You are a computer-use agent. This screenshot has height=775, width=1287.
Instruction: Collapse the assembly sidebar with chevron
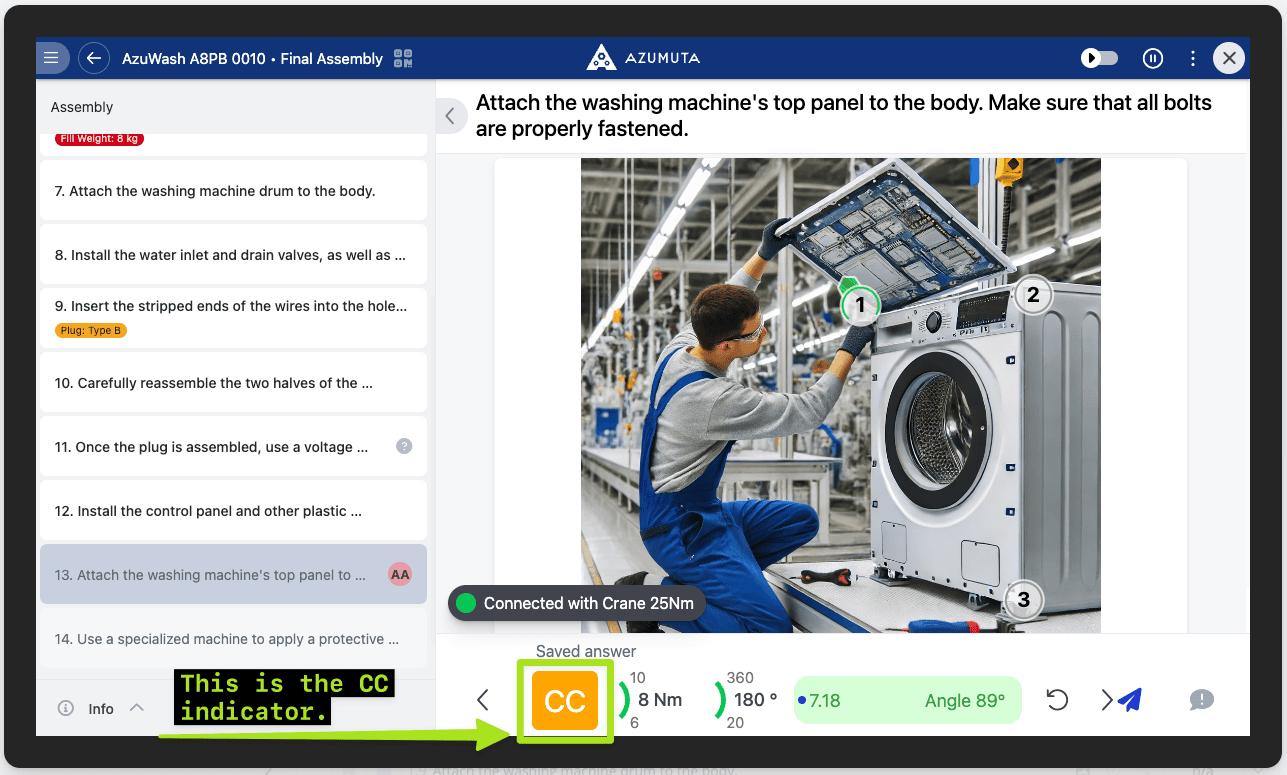tap(450, 116)
